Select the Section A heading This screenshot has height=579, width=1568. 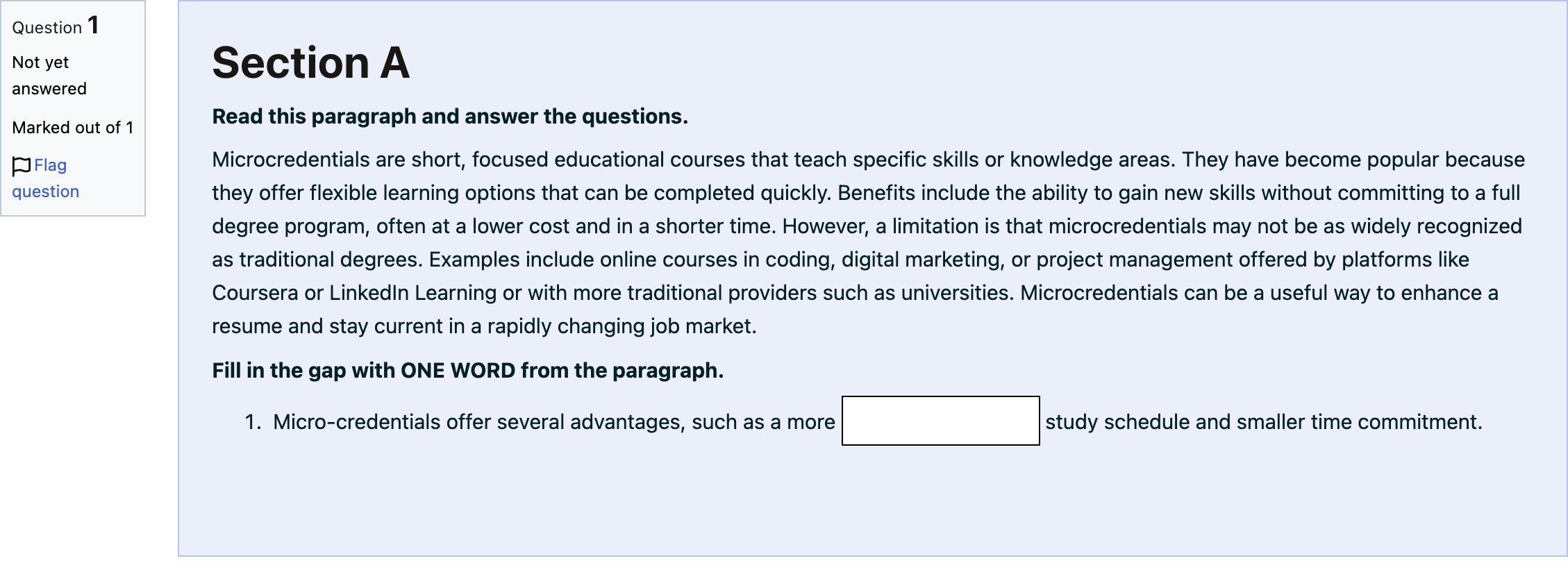tap(310, 62)
